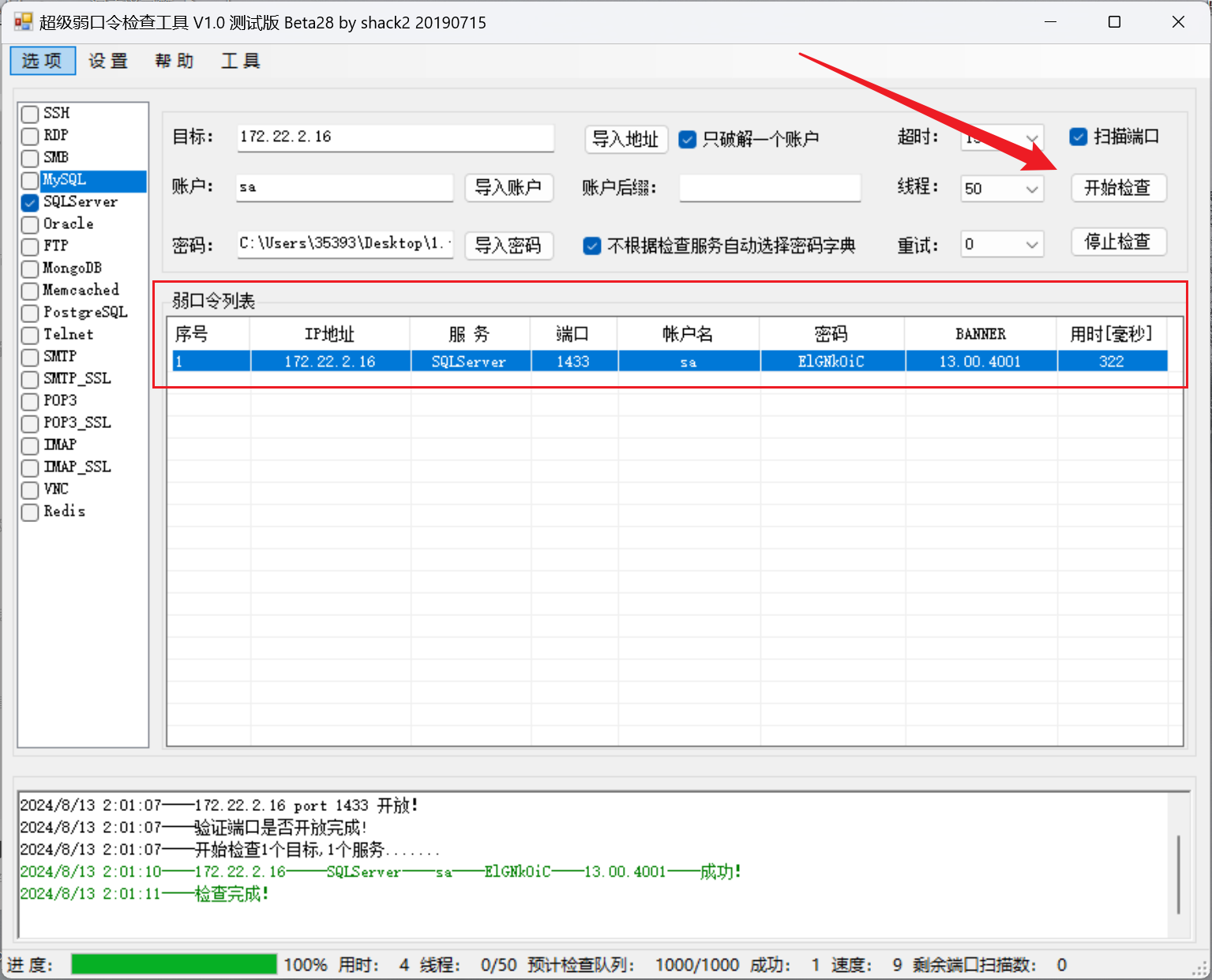Tick the POP3_SSL checkbox
Screen dimensions: 1212x980
(30, 423)
